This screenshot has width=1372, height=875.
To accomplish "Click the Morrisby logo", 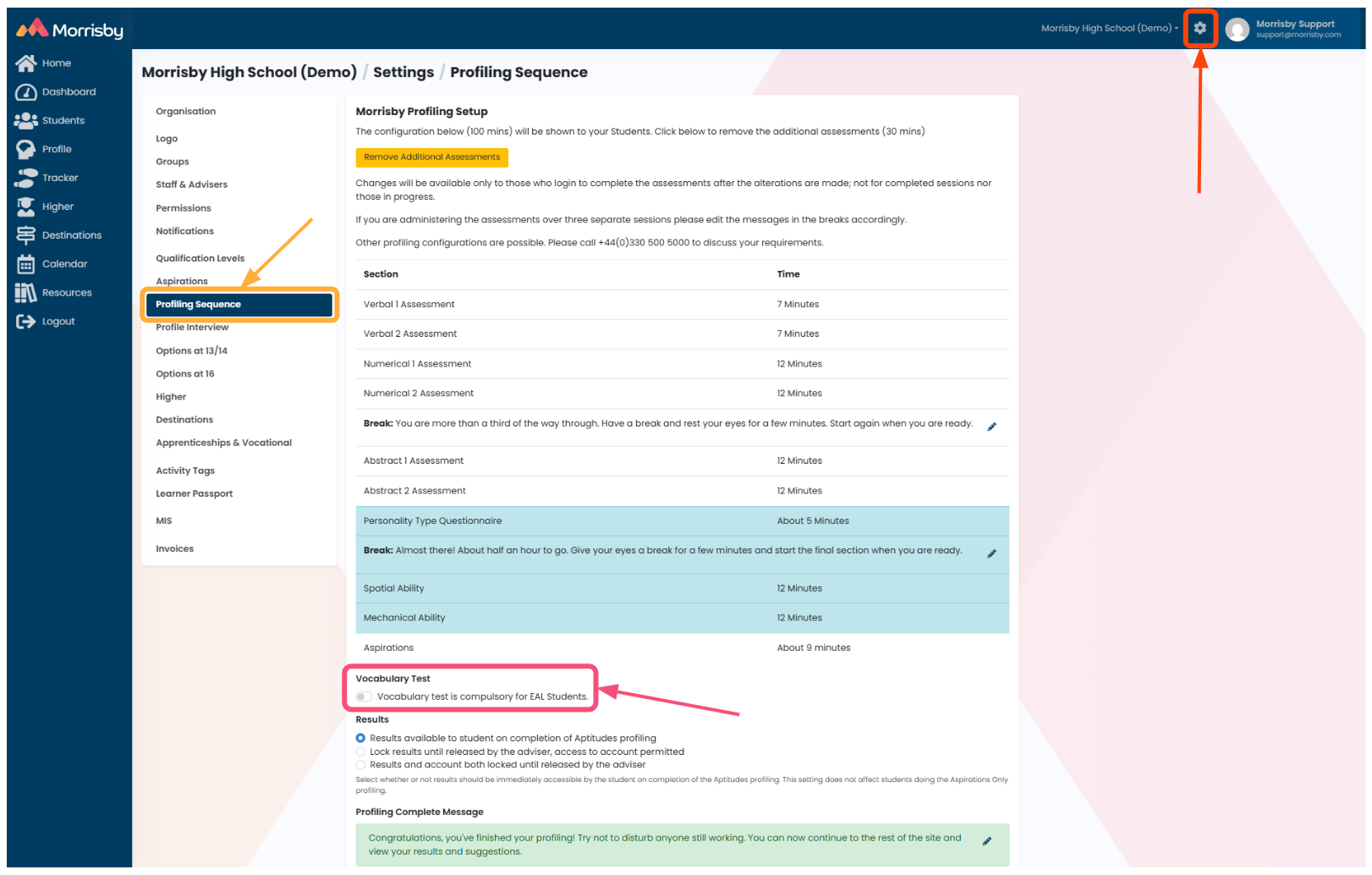I will (x=69, y=30).
